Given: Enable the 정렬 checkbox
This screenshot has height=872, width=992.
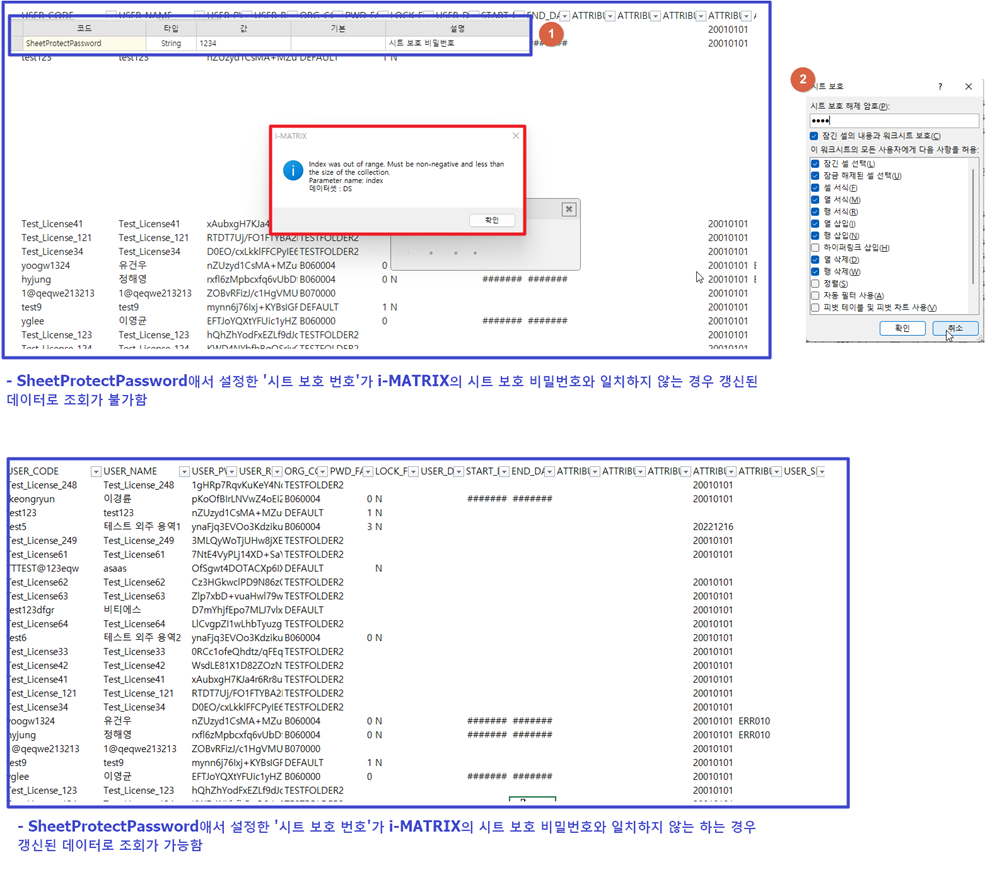Looking at the screenshot, I should [815, 284].
